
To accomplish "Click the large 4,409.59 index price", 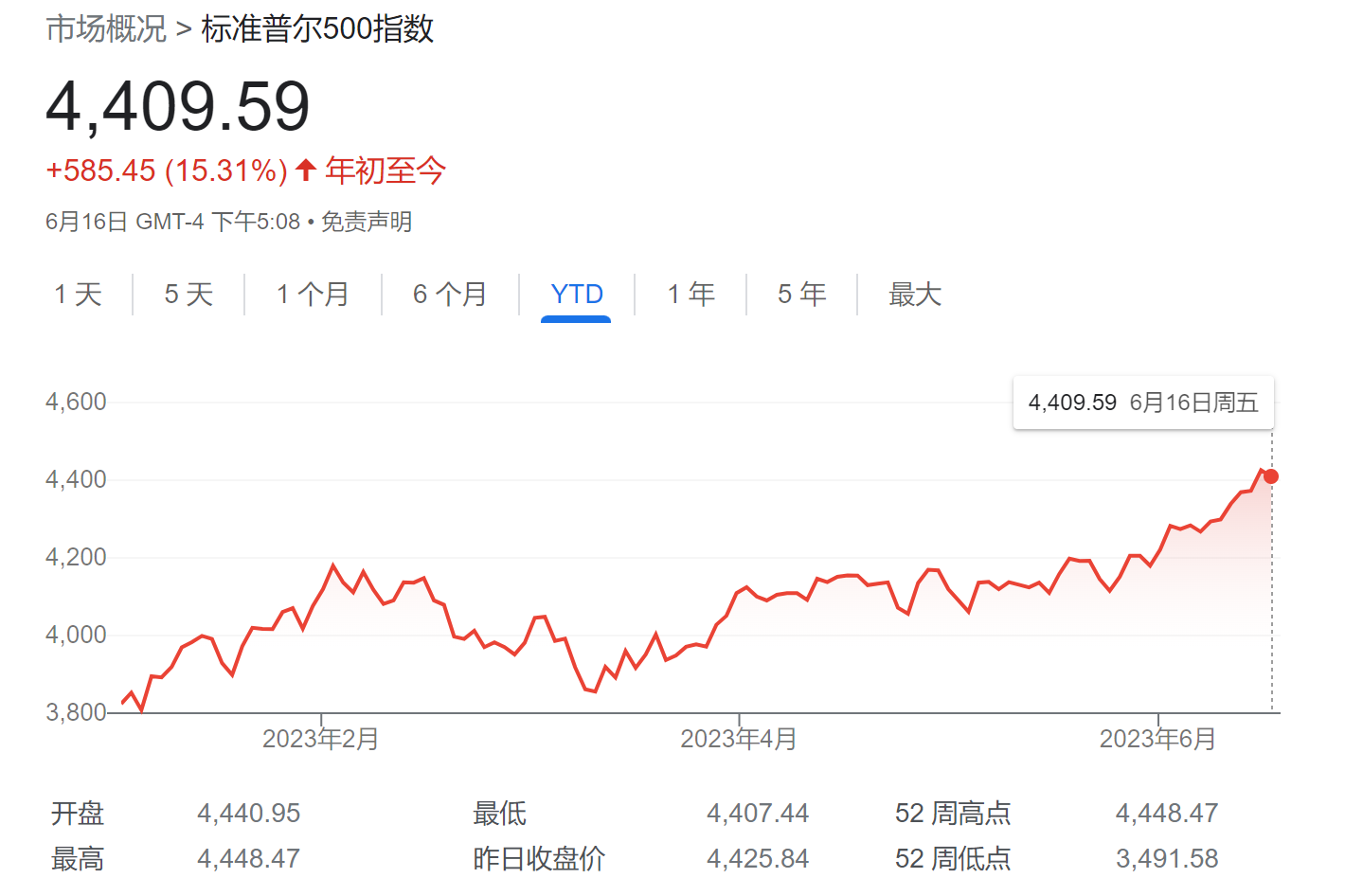I will point(178,105).
